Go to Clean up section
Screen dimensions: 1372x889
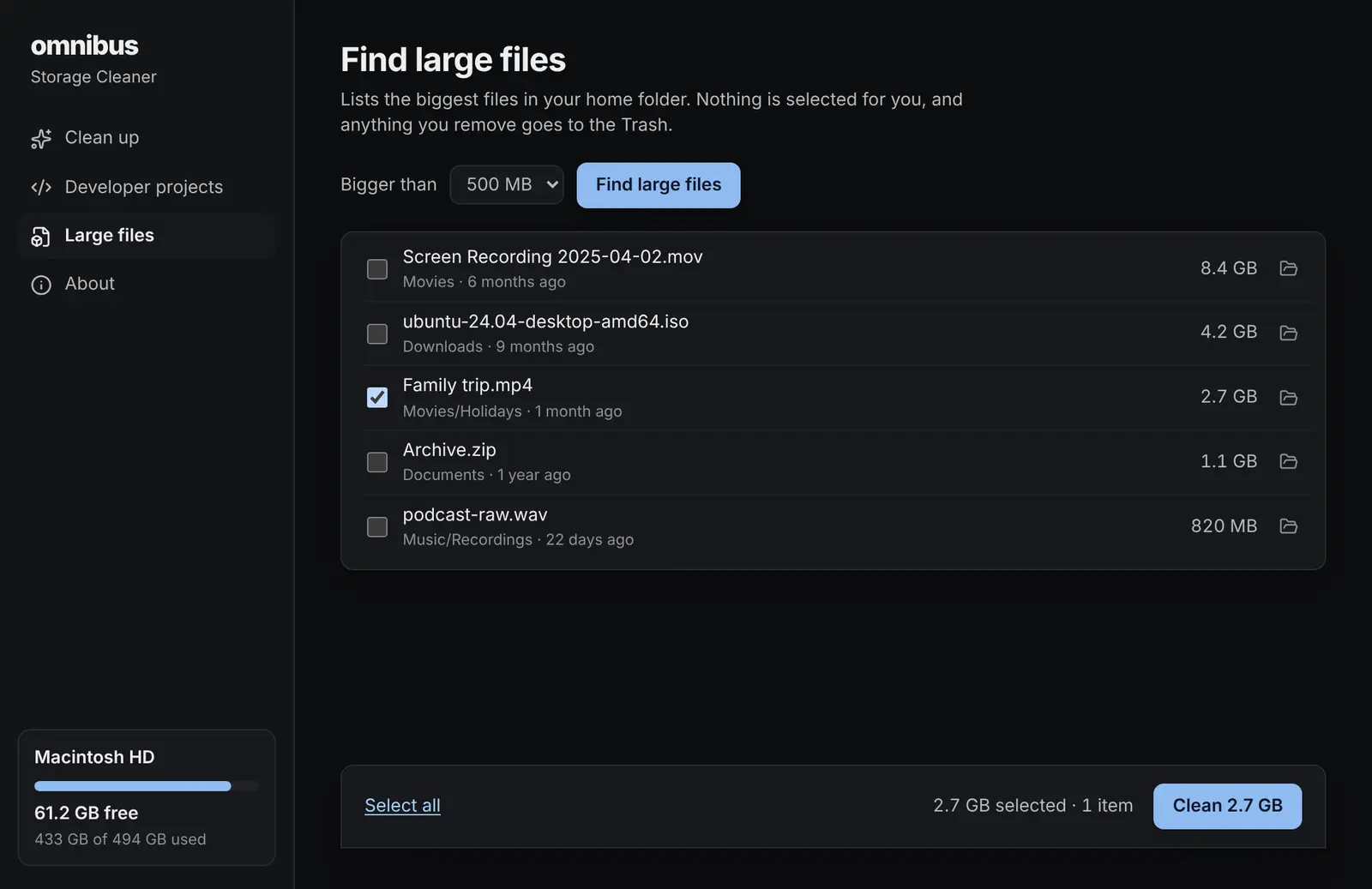tap(146, 138)
